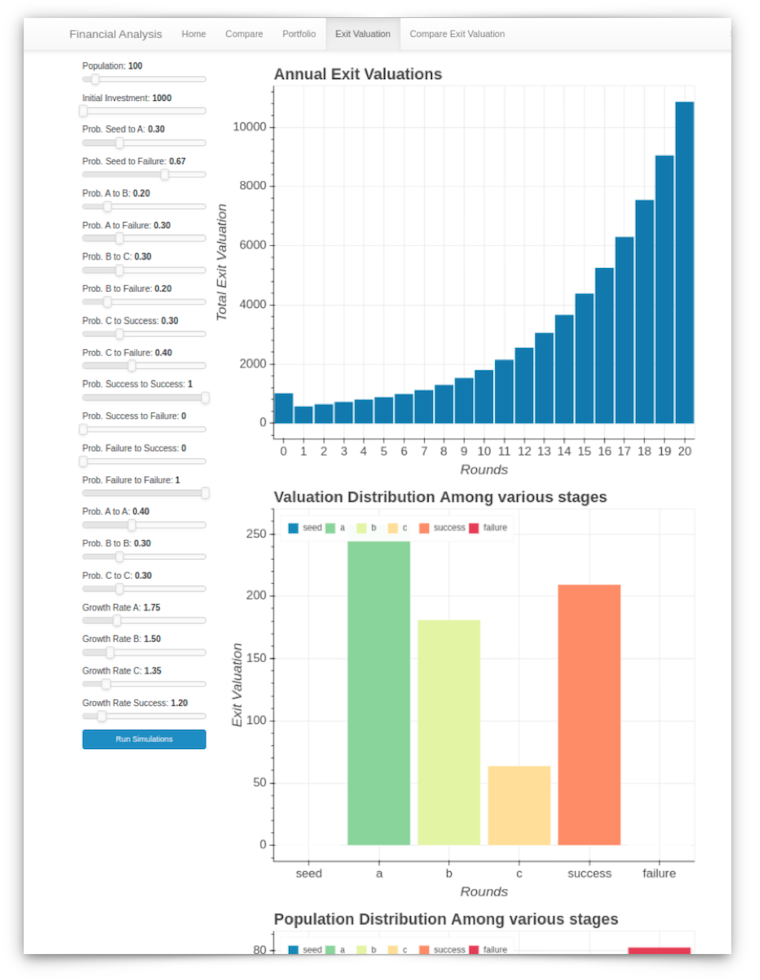Click the round 20 bar in Annual Exit Valuations
Viewport: 760px width, 980px height.
tap(684, 262)
